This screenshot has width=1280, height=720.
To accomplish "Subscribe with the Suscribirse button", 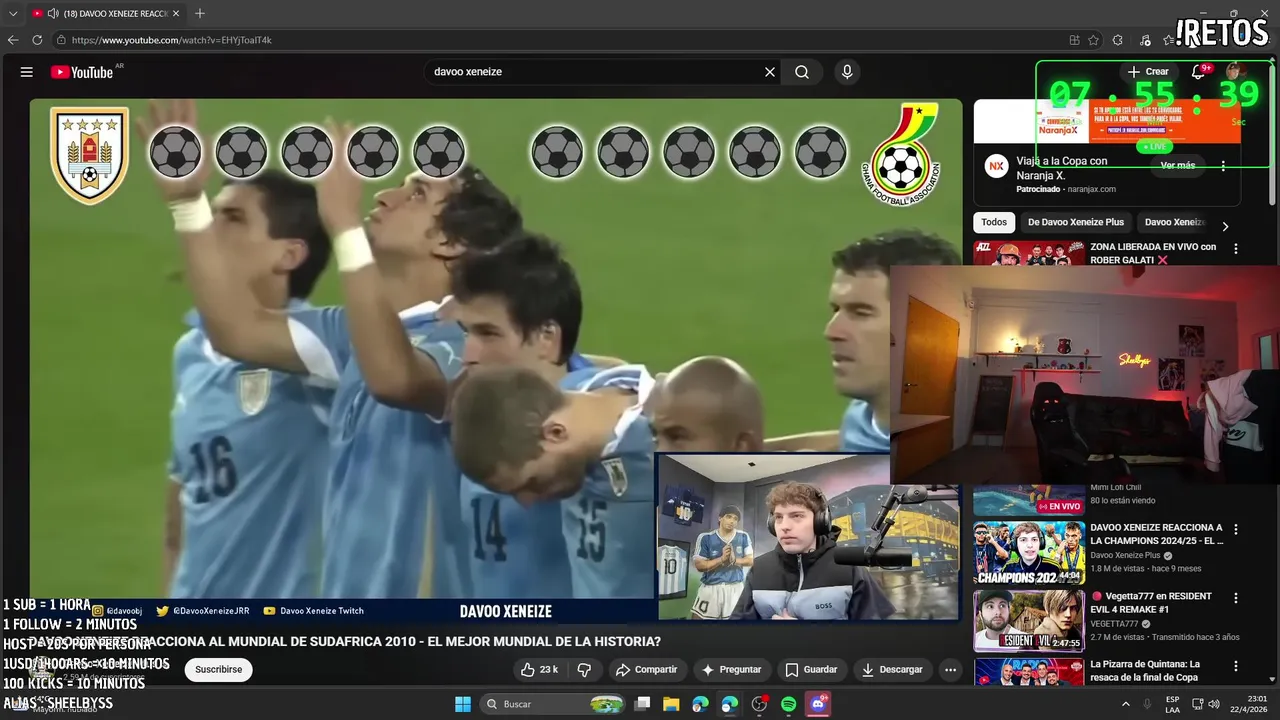I will 218,670.
